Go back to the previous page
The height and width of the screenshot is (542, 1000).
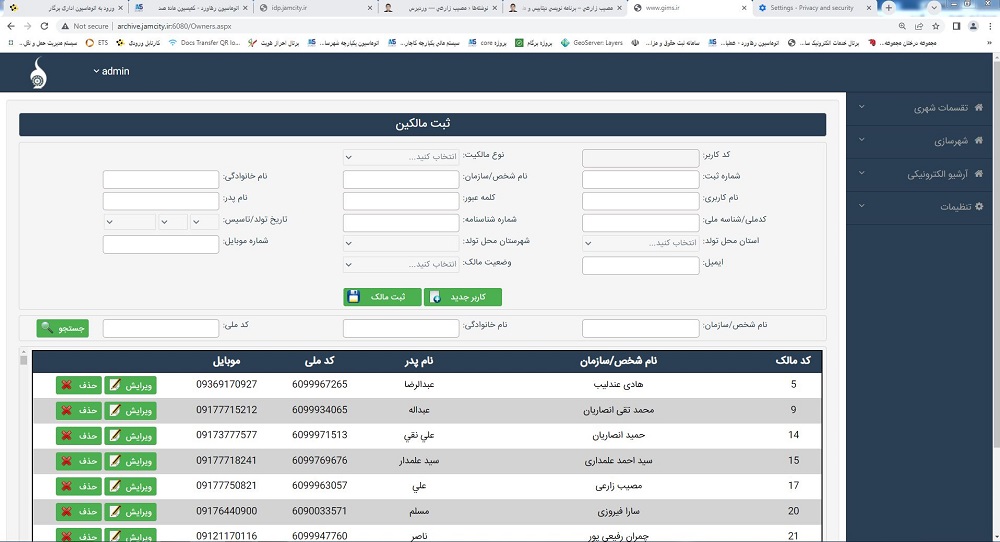pos(10,26)
